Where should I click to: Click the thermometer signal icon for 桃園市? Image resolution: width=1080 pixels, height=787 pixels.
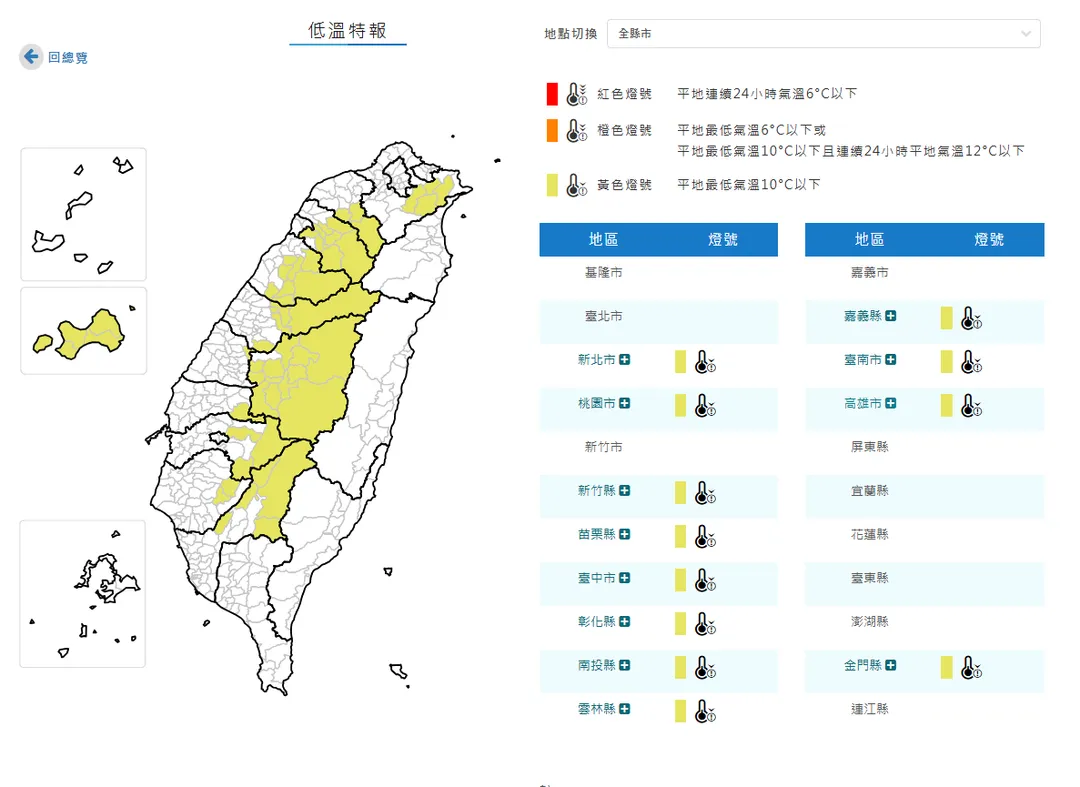coord(705,406)
